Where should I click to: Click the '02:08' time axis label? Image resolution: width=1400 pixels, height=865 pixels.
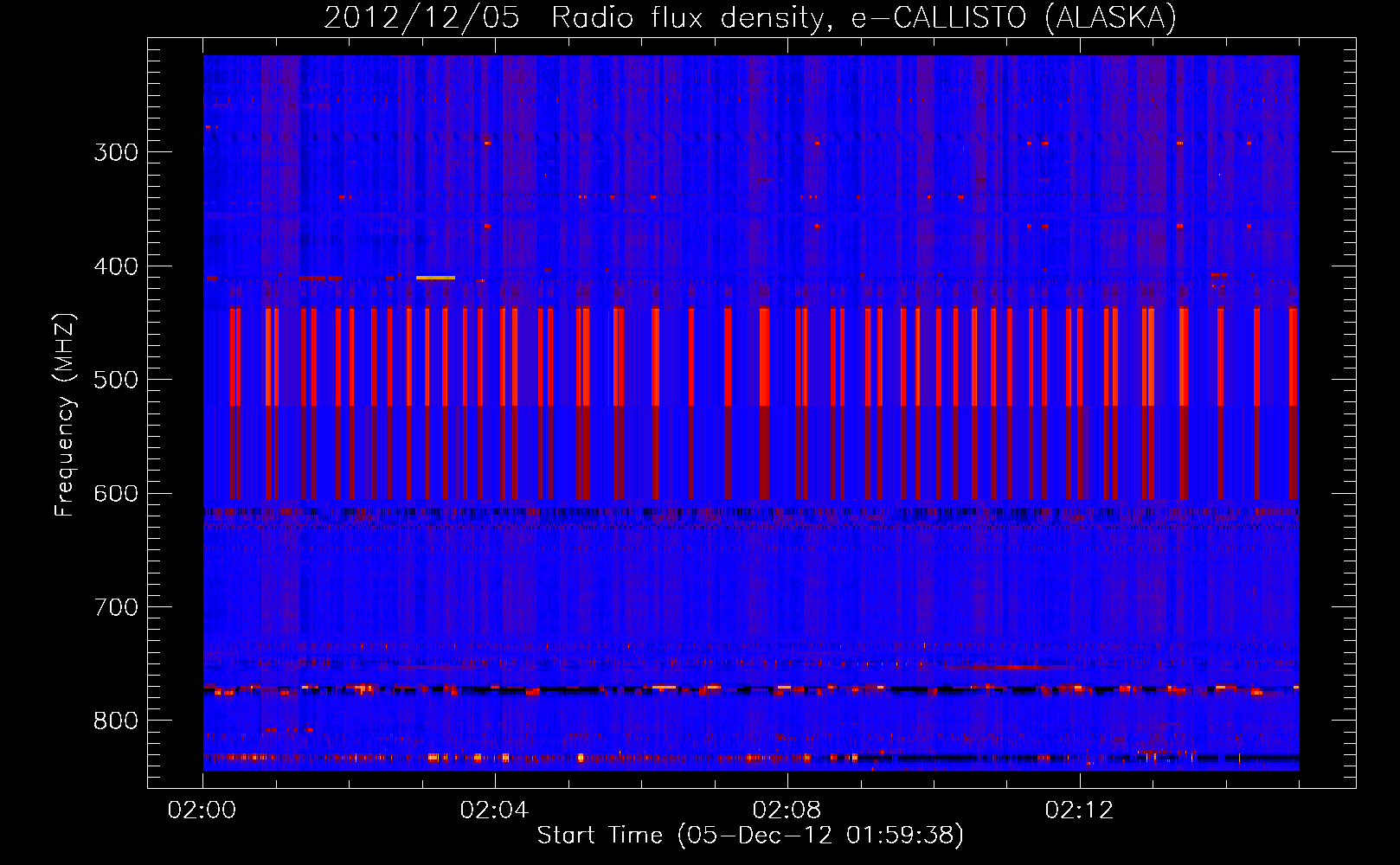tap(787, 810)
